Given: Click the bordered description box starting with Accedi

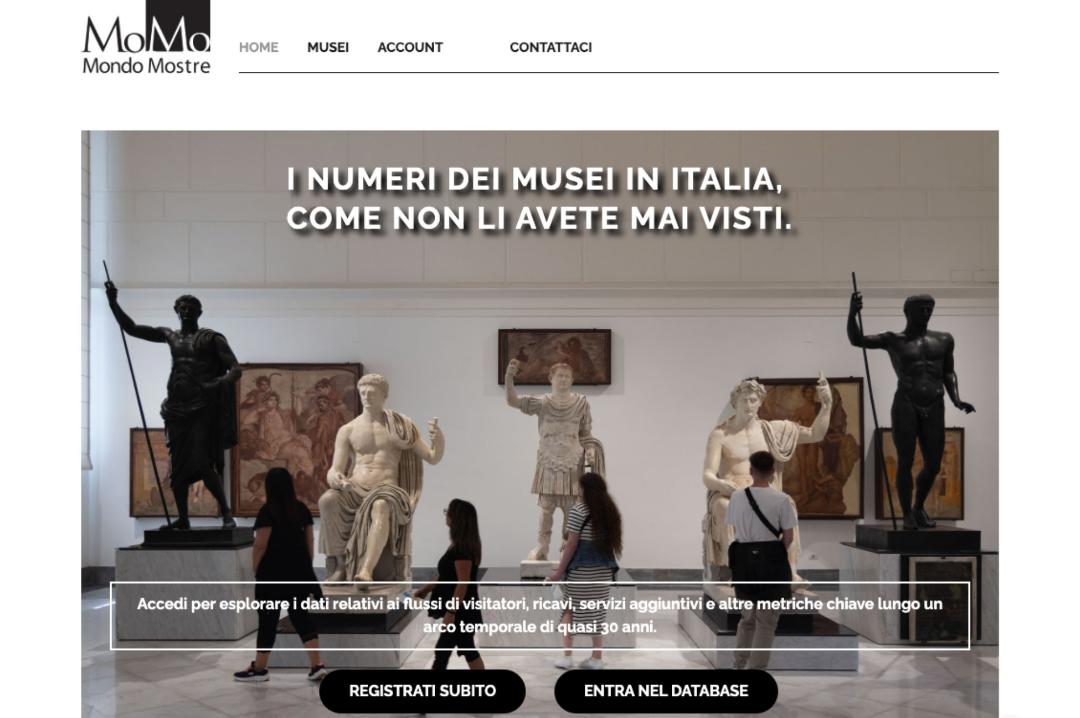Looking at the screenshot, I should click(539, 615).
